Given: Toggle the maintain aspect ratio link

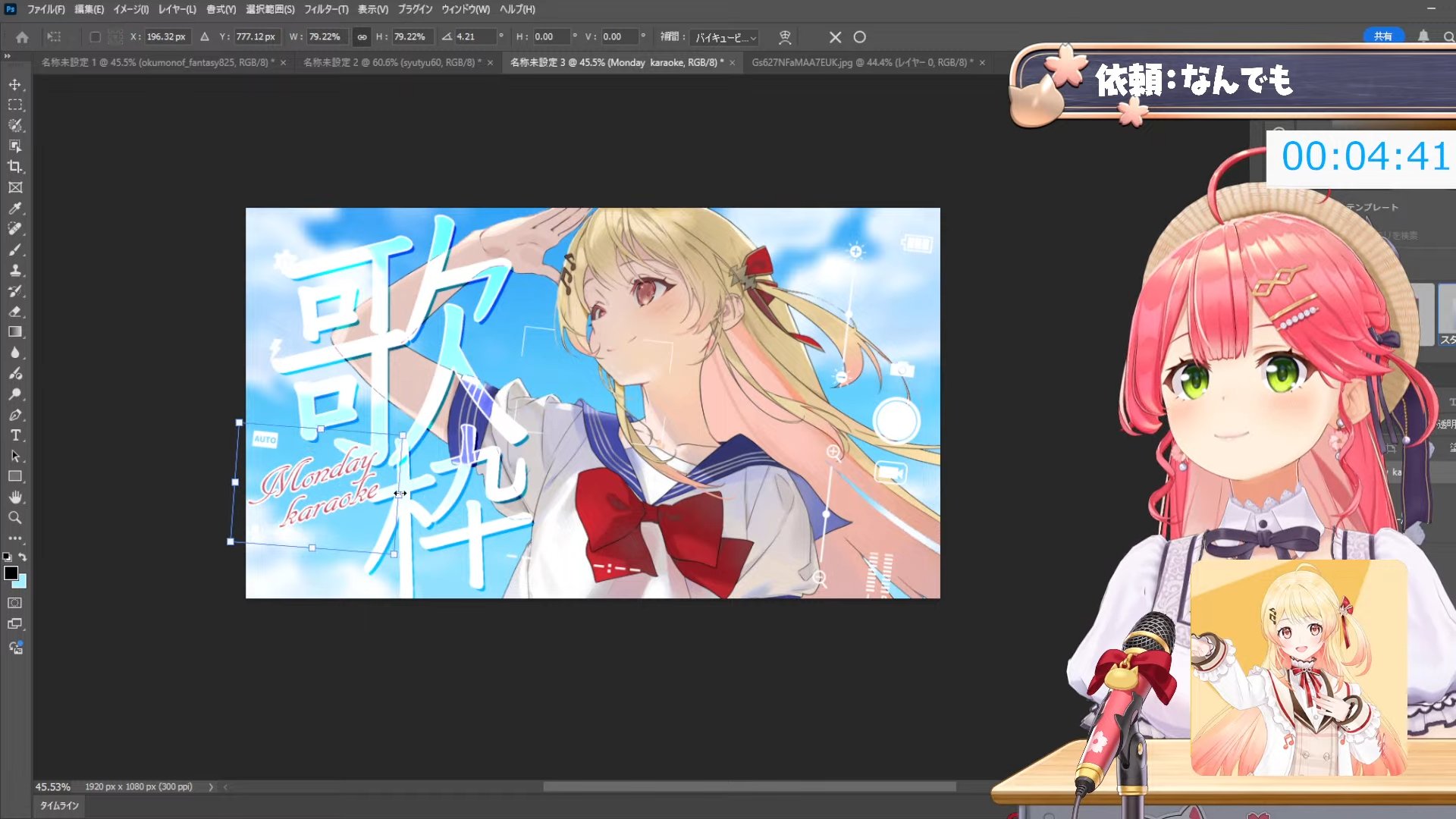Looking at the screenshot, I should 362,36.
